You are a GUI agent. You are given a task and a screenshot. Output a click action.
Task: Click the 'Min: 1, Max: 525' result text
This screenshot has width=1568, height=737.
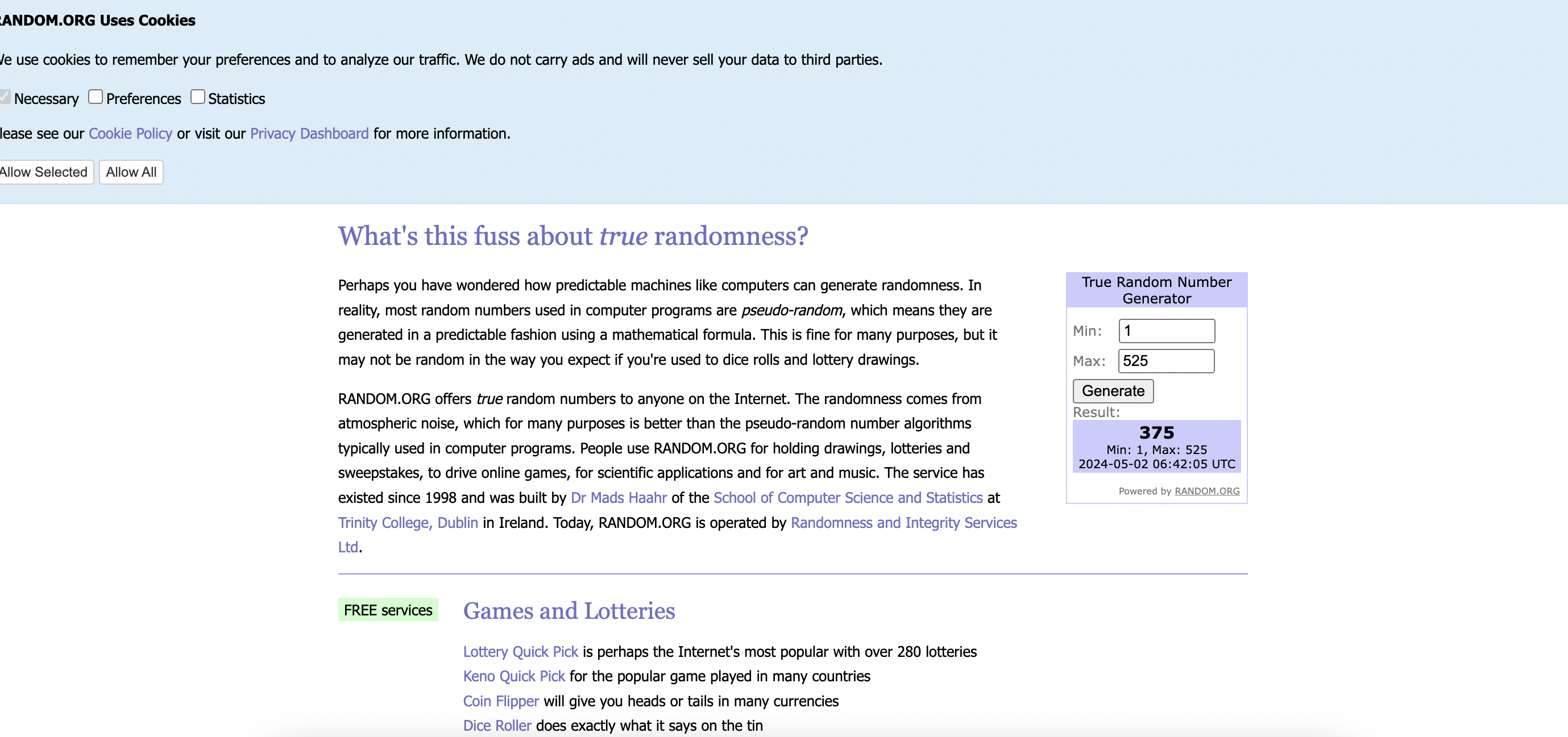click(1156, 449)
